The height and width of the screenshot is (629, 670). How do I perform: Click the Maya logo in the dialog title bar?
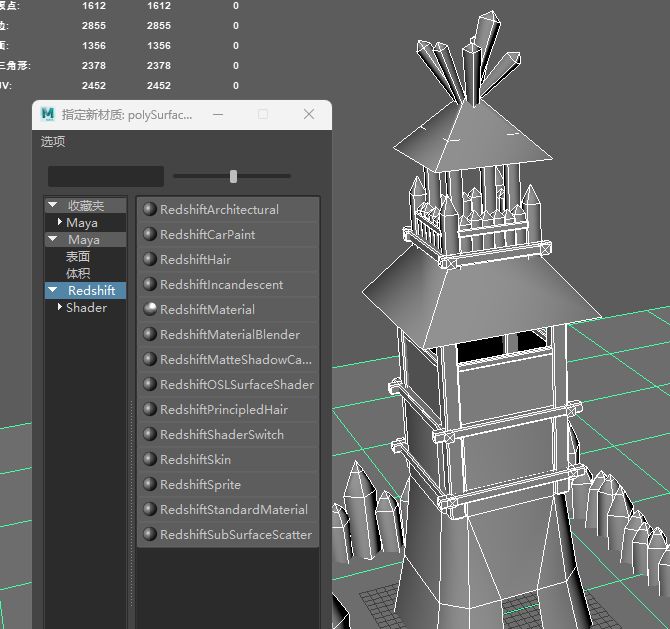(x=48, y=114)
